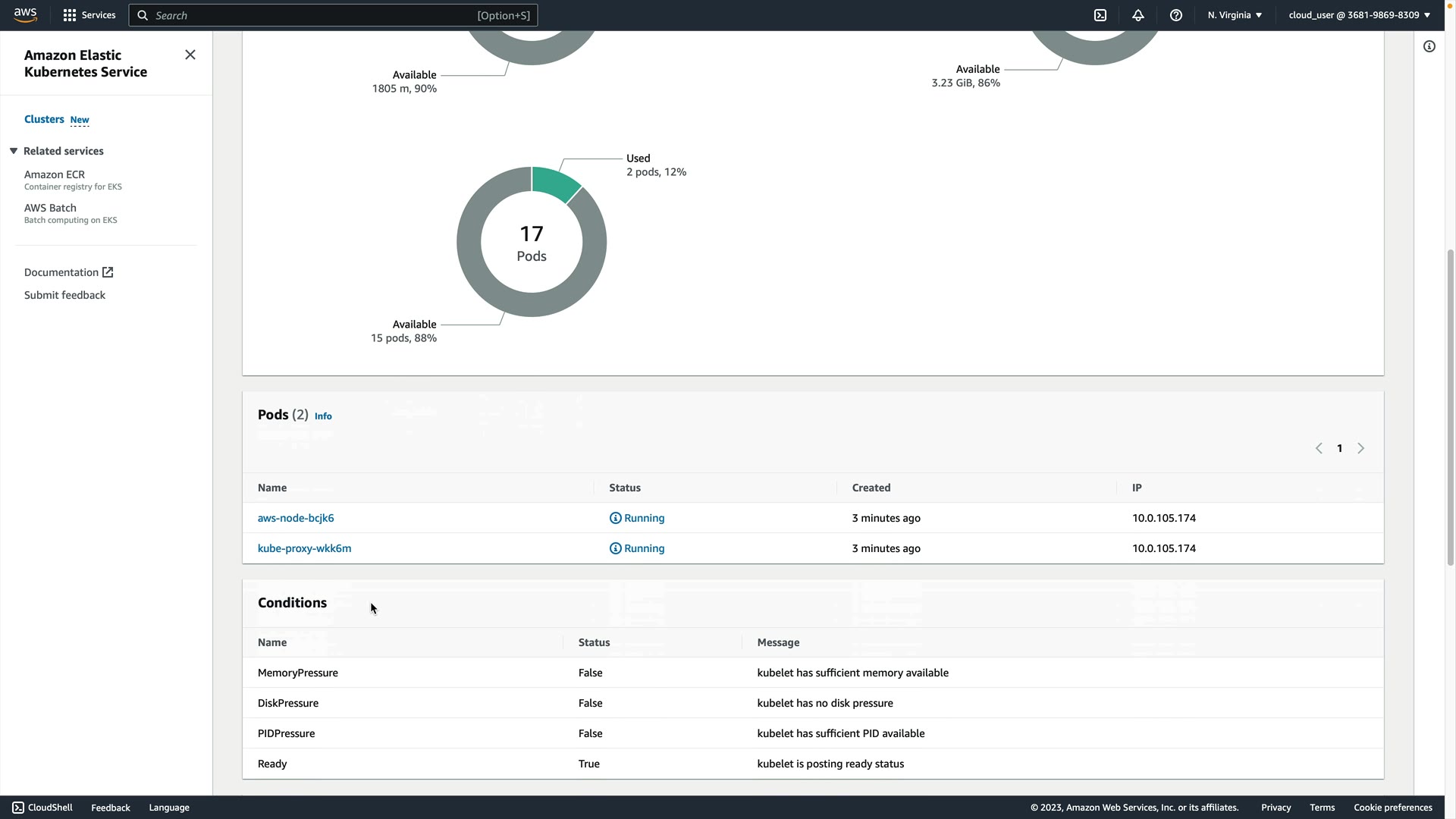Open the Services grid menu
This screenshot has height=819, width=1456.
coord(70,15)
